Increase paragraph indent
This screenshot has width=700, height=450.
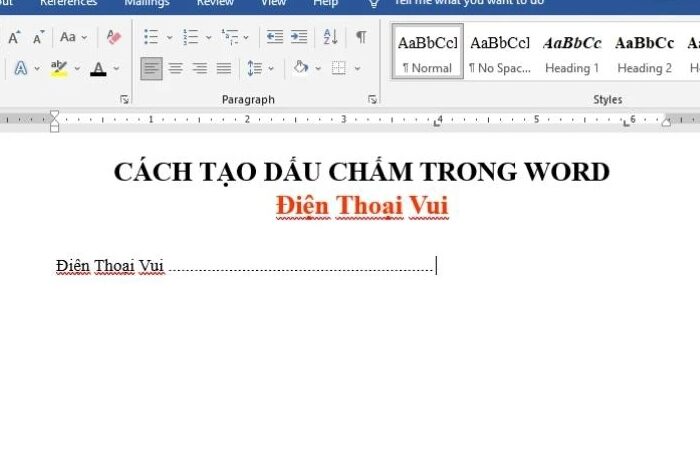click(x=299, y=37)
